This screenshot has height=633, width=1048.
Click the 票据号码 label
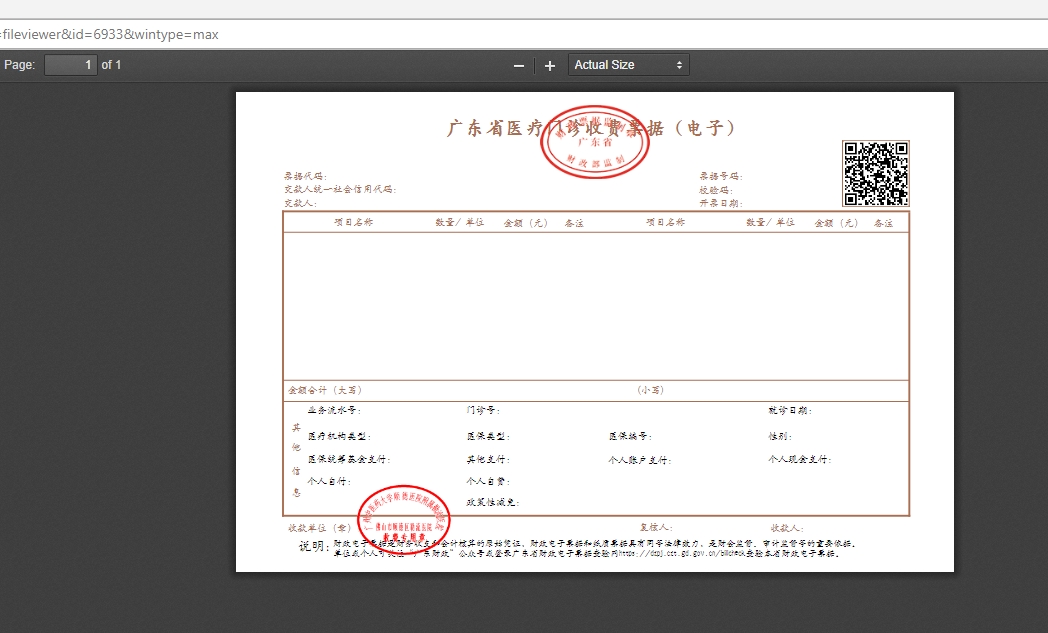[720, 176]
